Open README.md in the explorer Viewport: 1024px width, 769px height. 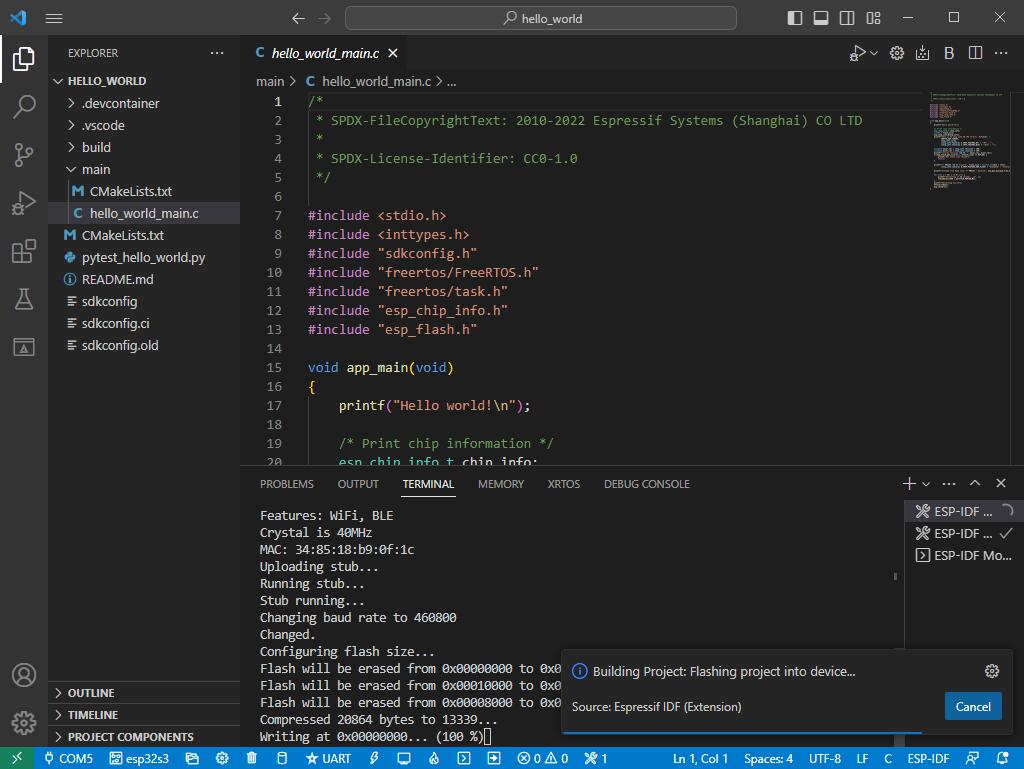(x=117, y=279)
